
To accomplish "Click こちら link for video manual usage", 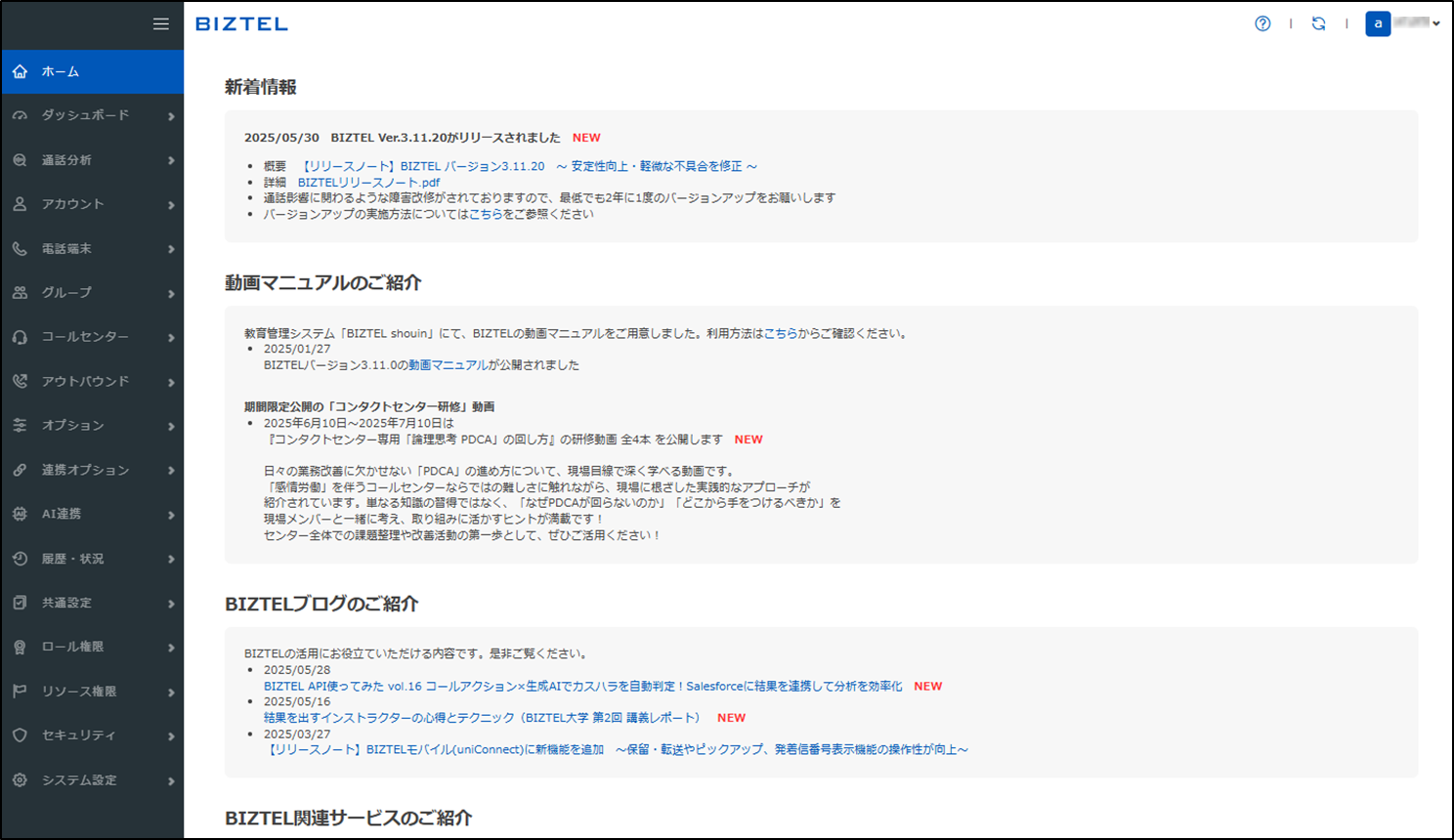I will pyautogui.click(x=781, y=333).
